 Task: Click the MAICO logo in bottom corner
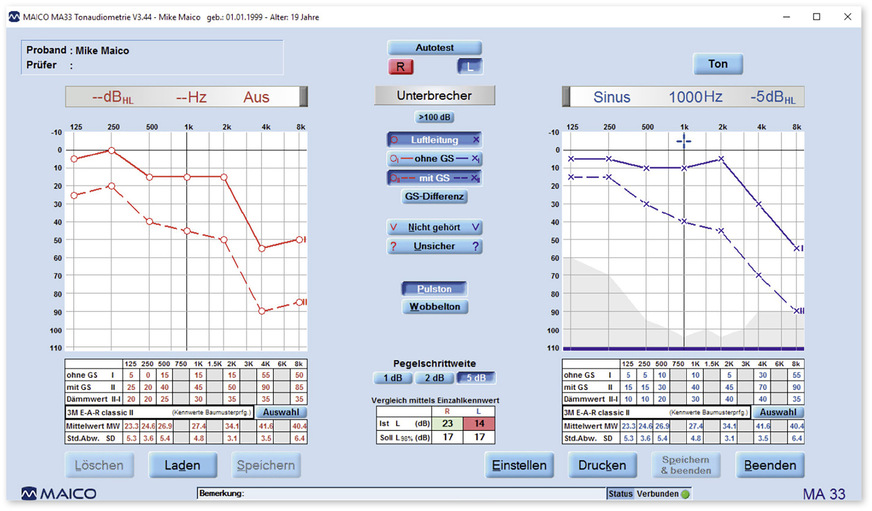click(x=60, y=494)
